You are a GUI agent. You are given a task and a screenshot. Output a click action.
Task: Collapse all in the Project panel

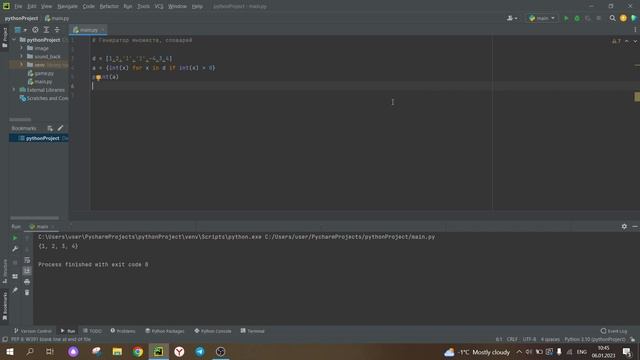[x=57, y=30]
